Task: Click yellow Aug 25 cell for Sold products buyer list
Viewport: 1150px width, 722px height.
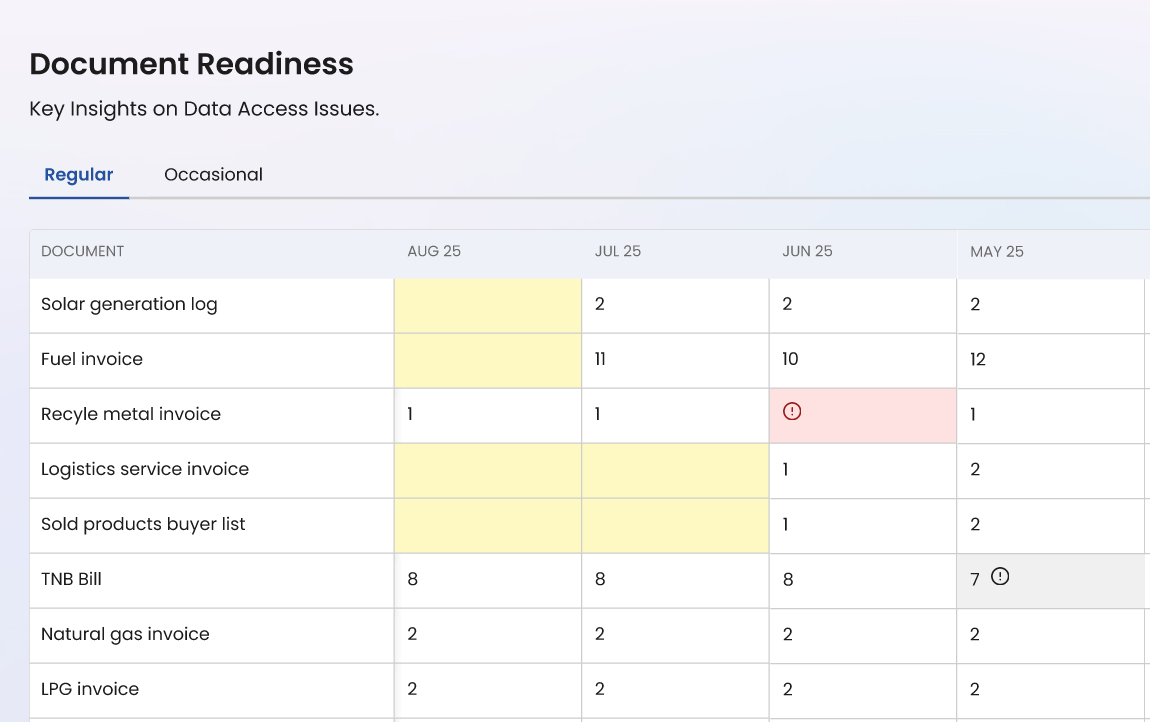Action: [x=488, y=525]
